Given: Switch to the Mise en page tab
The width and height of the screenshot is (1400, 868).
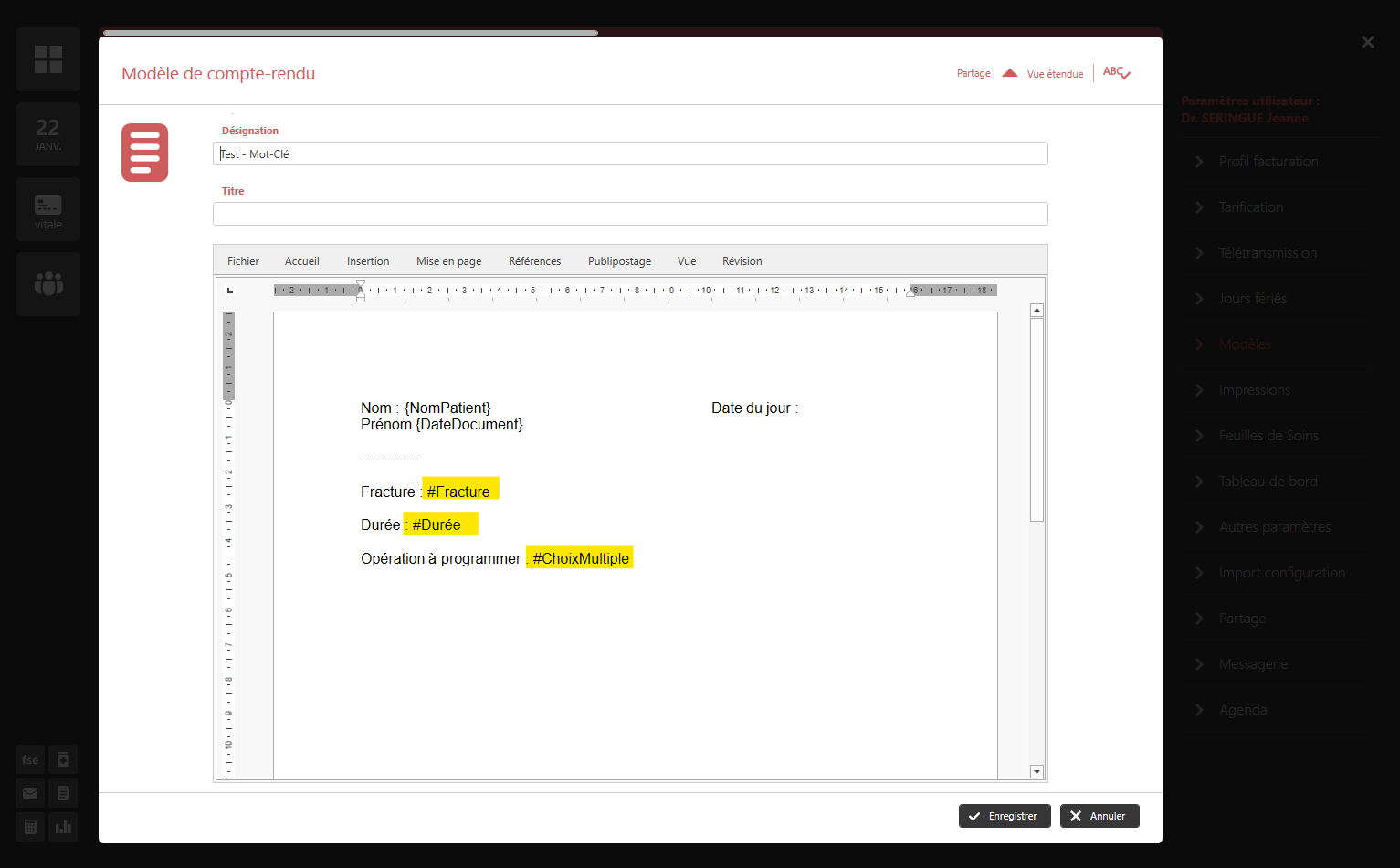Looking at the screenshot, I should [x=448, y=261].
